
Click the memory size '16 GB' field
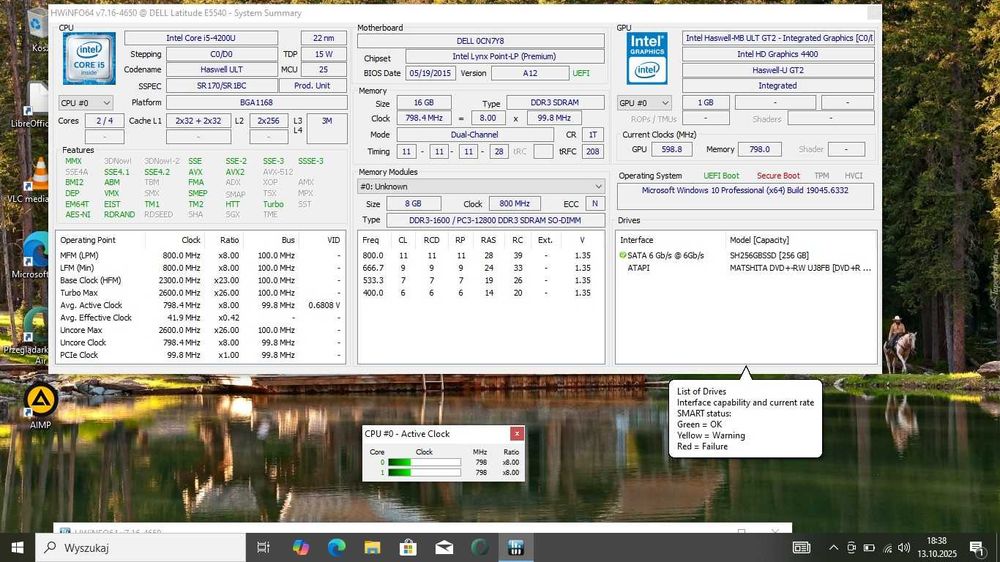click(423, 103)
